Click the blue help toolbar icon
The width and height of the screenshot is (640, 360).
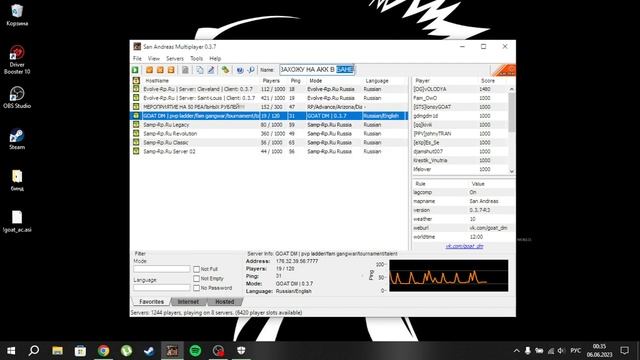(240, 70)
